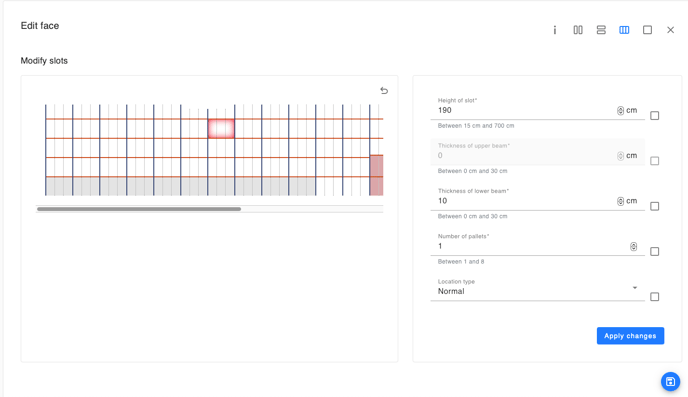
Task: Tick the checkbox beside Height of slot
Action: pos(654,115)
